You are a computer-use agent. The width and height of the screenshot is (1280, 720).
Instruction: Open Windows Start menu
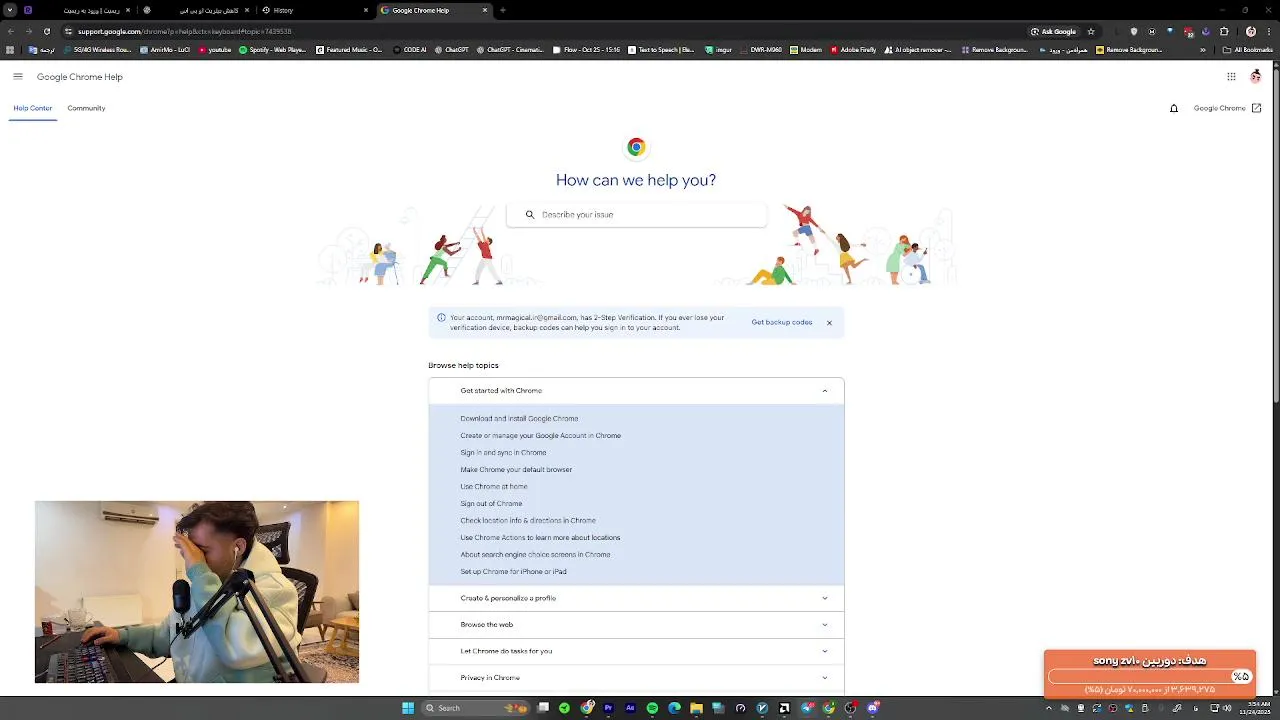pyautogui.click(x=408, y=708)
